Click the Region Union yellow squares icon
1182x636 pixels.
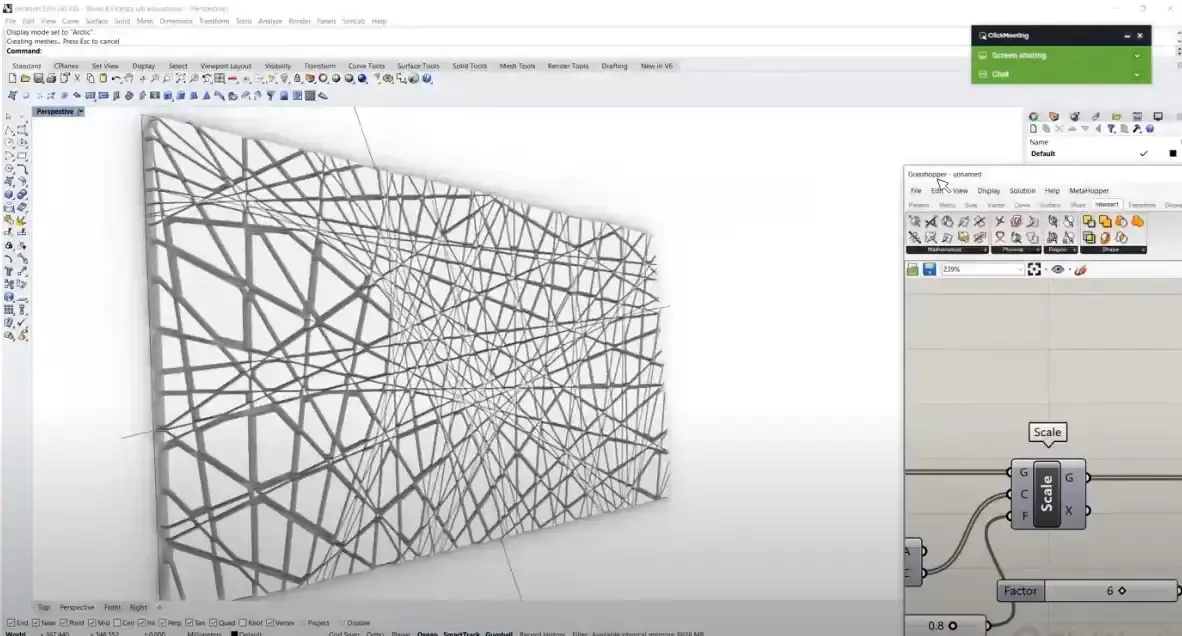pyautogui.click(x=1104, y=222)
